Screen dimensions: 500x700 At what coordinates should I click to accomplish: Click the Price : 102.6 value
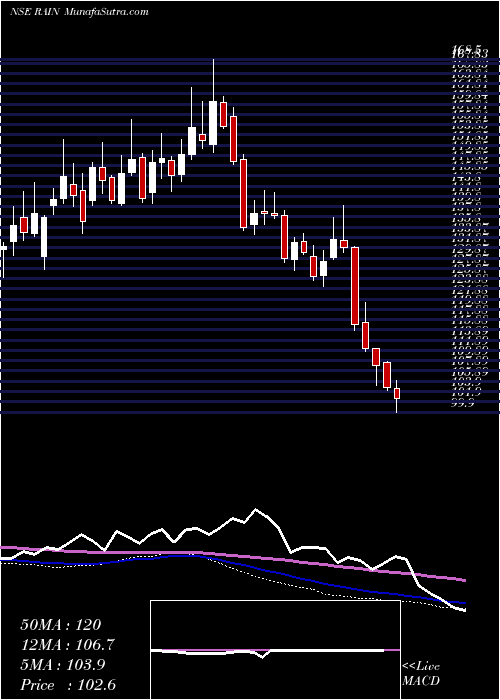69,685
